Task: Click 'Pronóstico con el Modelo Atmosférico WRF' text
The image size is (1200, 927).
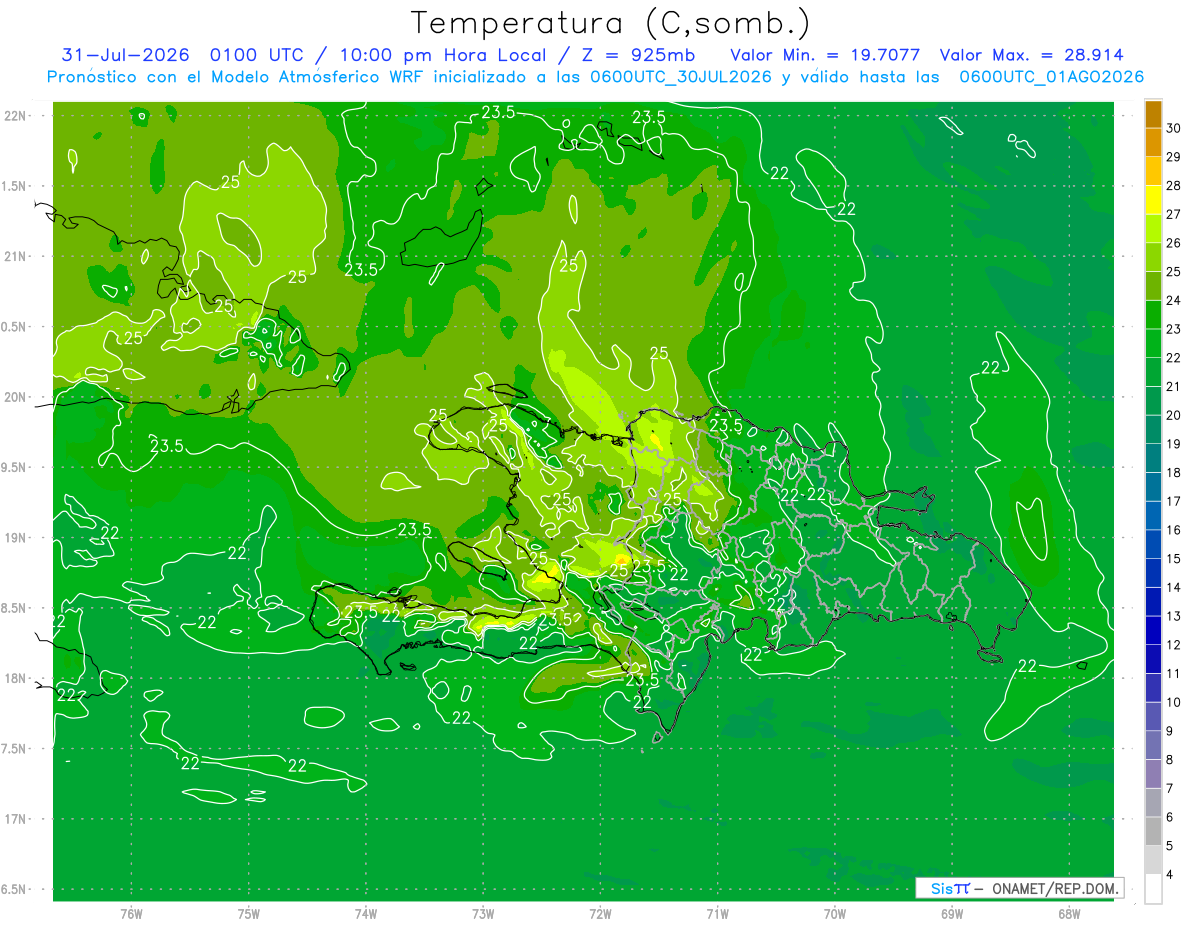Action: pos(238,77)
